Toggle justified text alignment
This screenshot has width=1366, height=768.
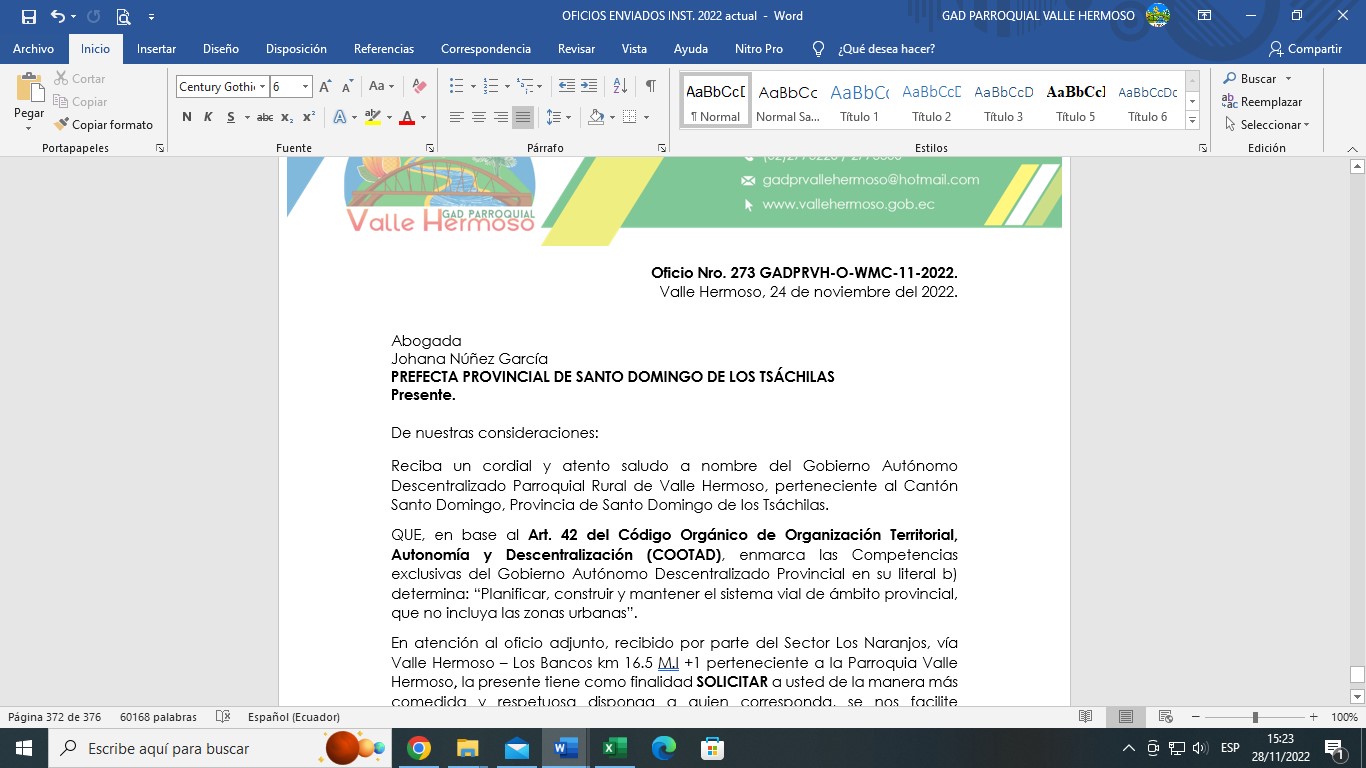click(523, 117)
